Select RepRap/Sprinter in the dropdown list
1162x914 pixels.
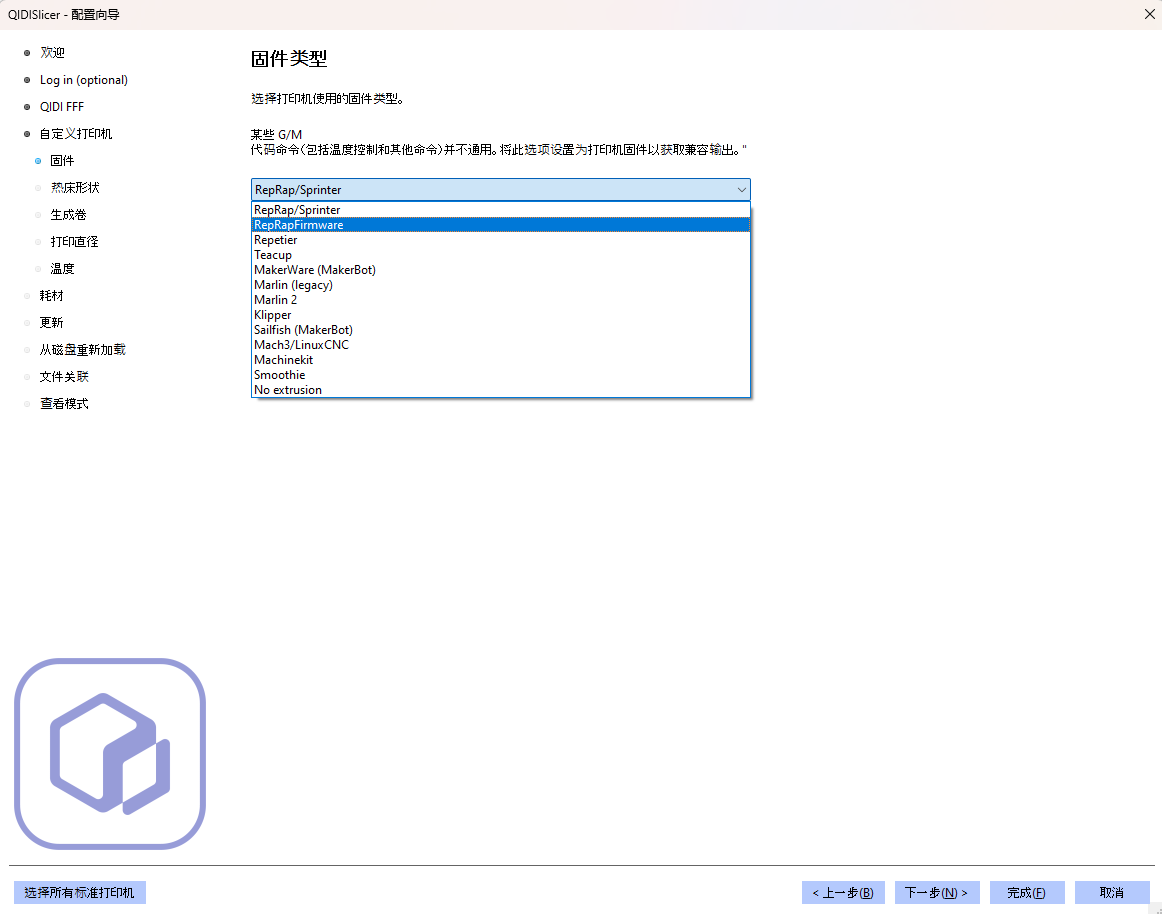click(x=501, y=210)
